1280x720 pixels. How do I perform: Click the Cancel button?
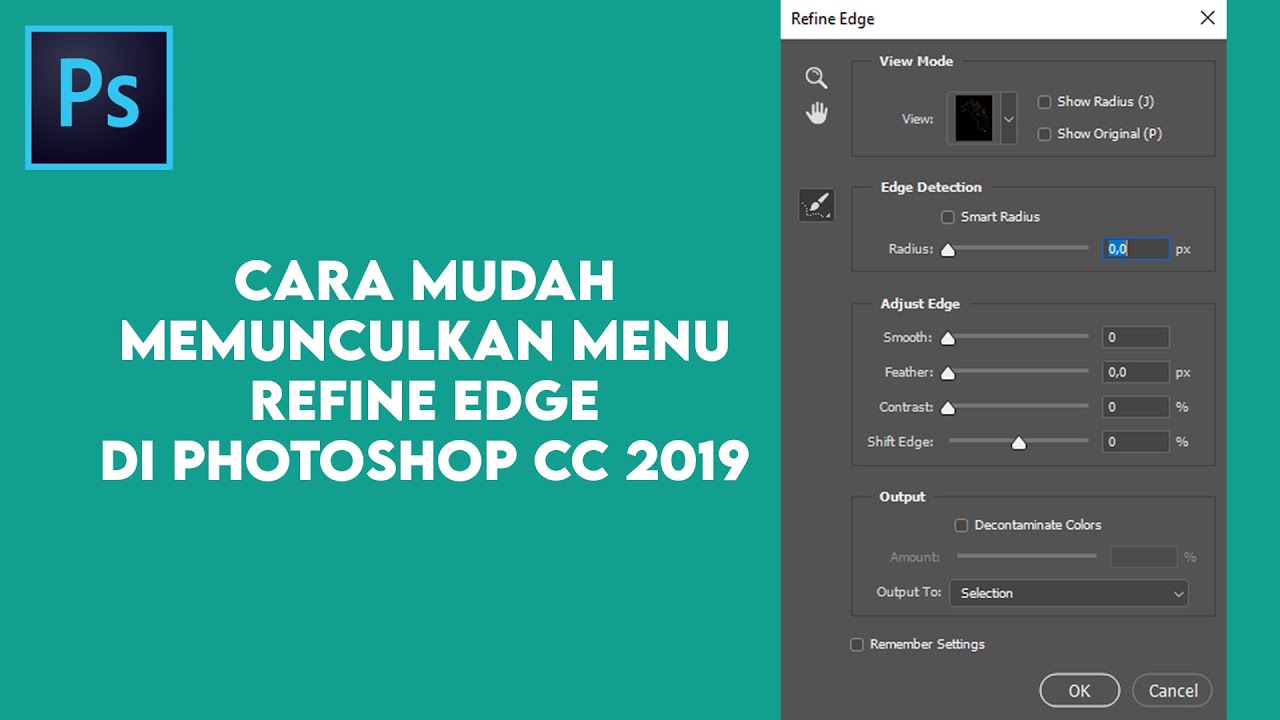(x=1172, y=690)
